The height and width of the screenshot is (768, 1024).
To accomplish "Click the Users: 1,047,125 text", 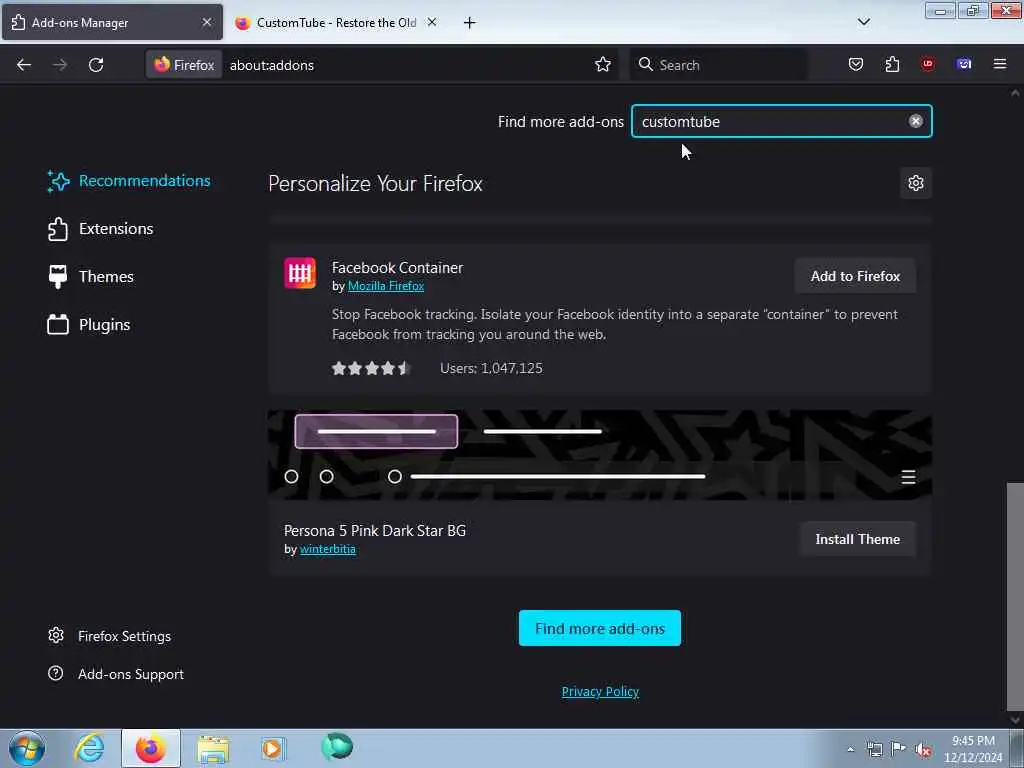I will 491,368.
